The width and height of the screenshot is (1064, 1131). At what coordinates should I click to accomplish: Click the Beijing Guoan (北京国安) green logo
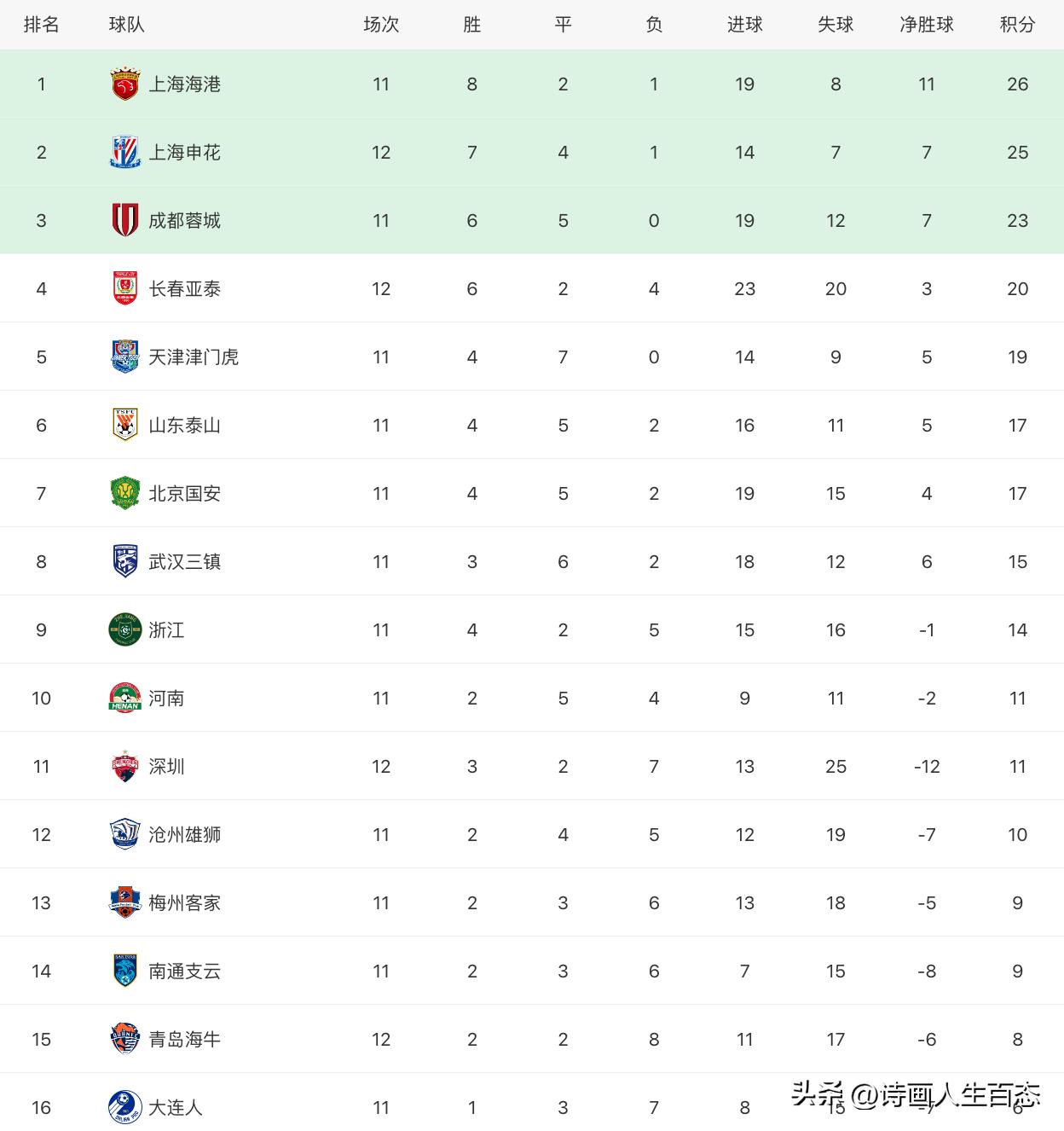125,494
